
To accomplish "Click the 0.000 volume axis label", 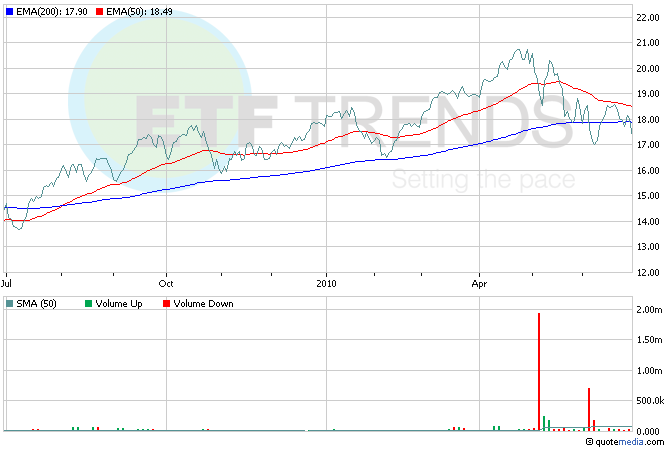I will 648,431.
